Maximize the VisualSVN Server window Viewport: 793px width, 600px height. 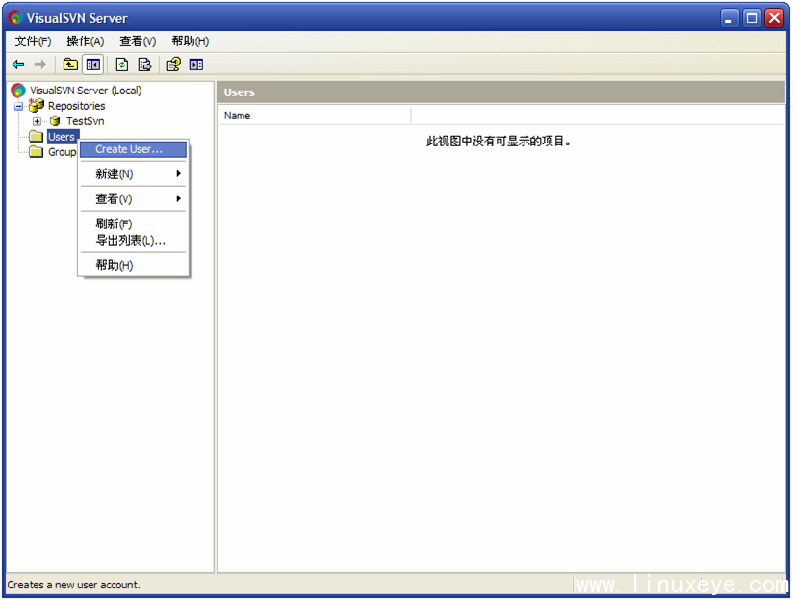(x=752, y=18)
